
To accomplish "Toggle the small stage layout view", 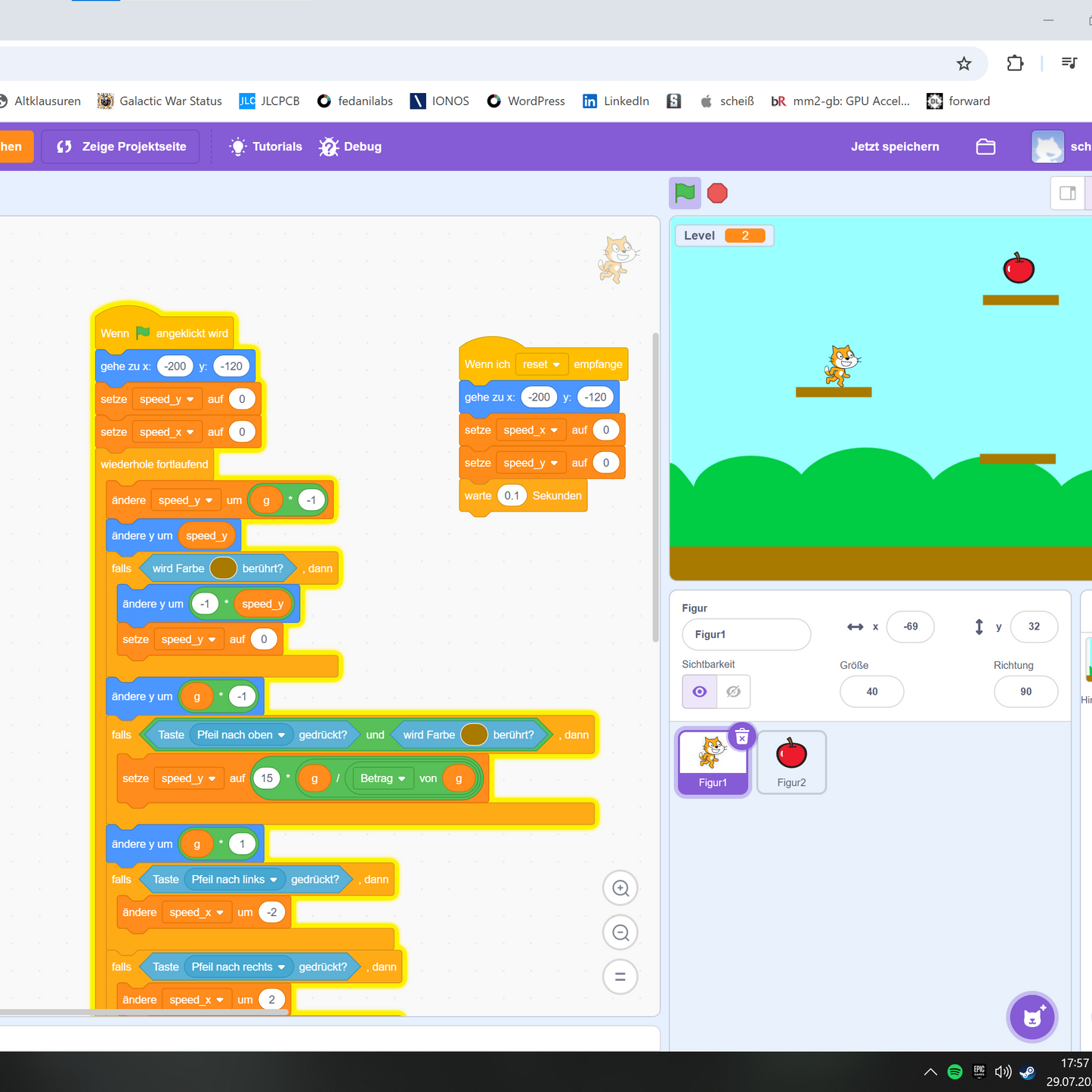I will (1068, 193).
